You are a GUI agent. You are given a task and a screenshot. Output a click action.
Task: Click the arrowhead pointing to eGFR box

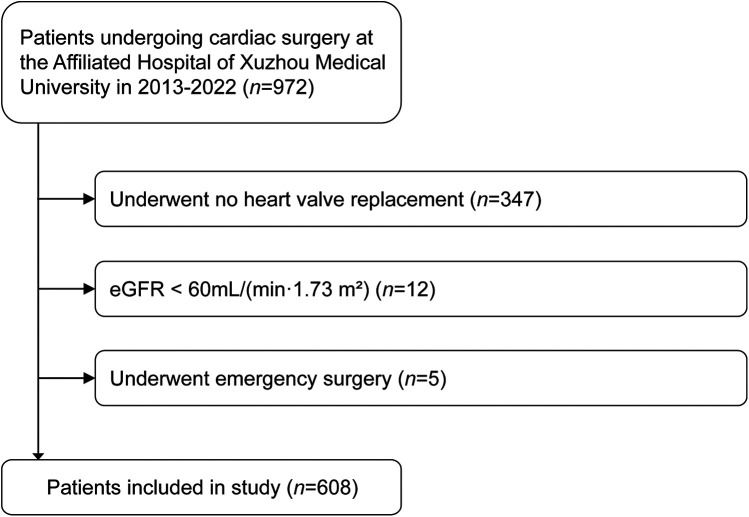89,289
